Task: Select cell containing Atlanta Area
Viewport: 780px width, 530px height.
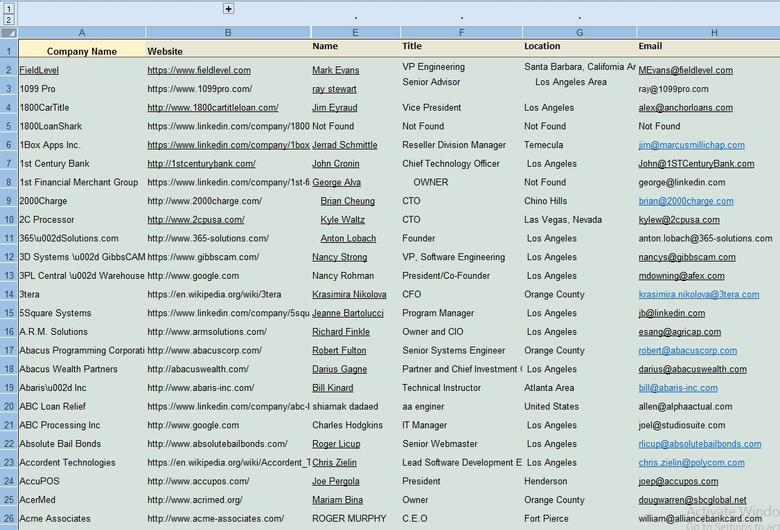Action: coord(580,388)
